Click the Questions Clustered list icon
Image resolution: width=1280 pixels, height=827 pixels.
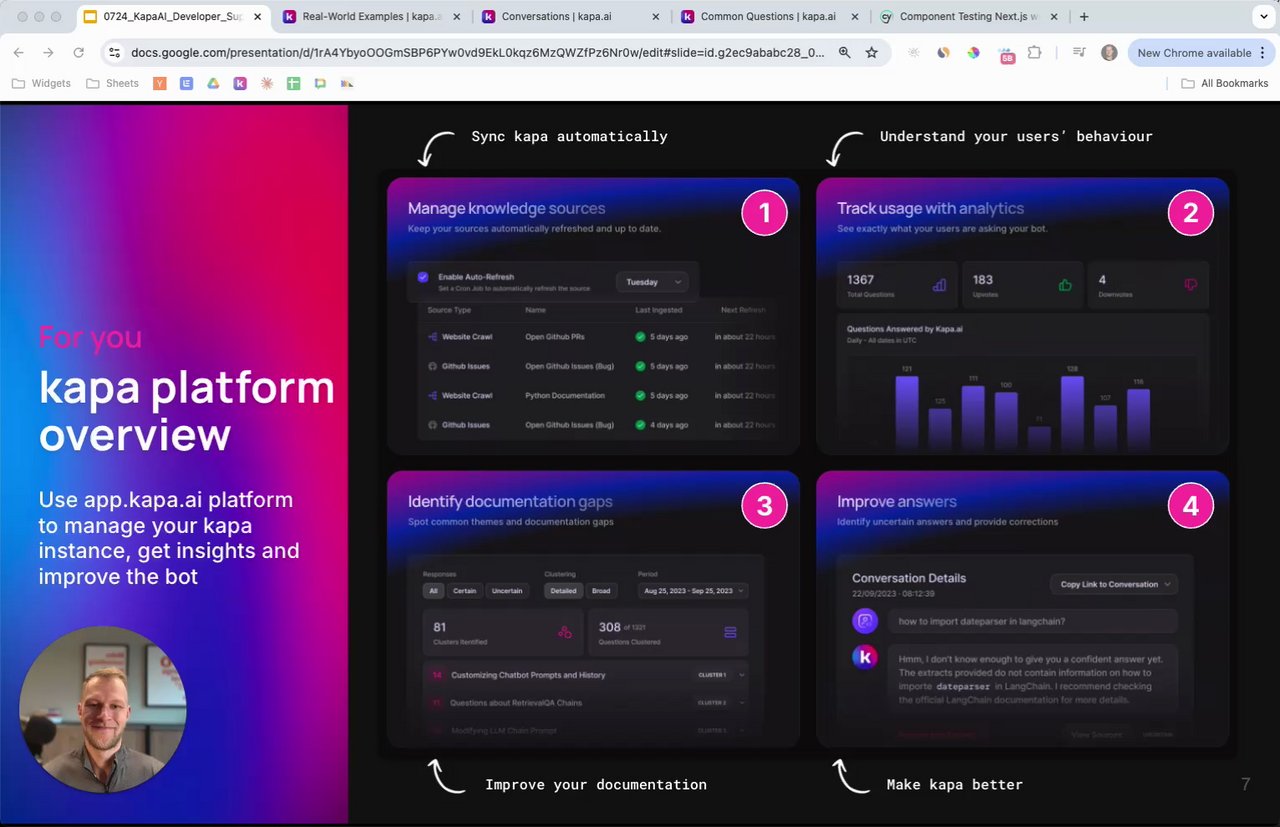[730, 632]
